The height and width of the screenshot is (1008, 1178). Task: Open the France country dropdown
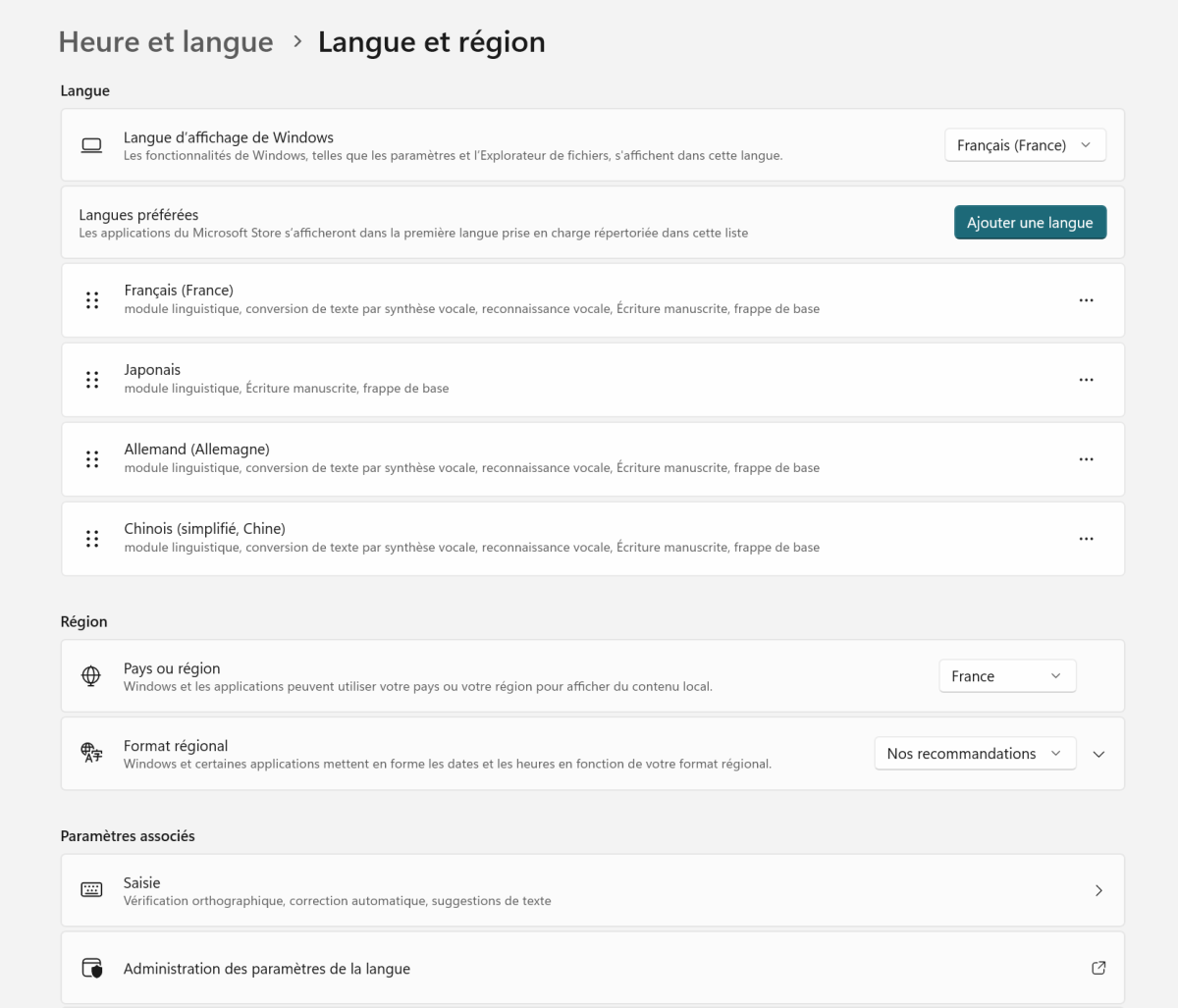point(1006,676)
